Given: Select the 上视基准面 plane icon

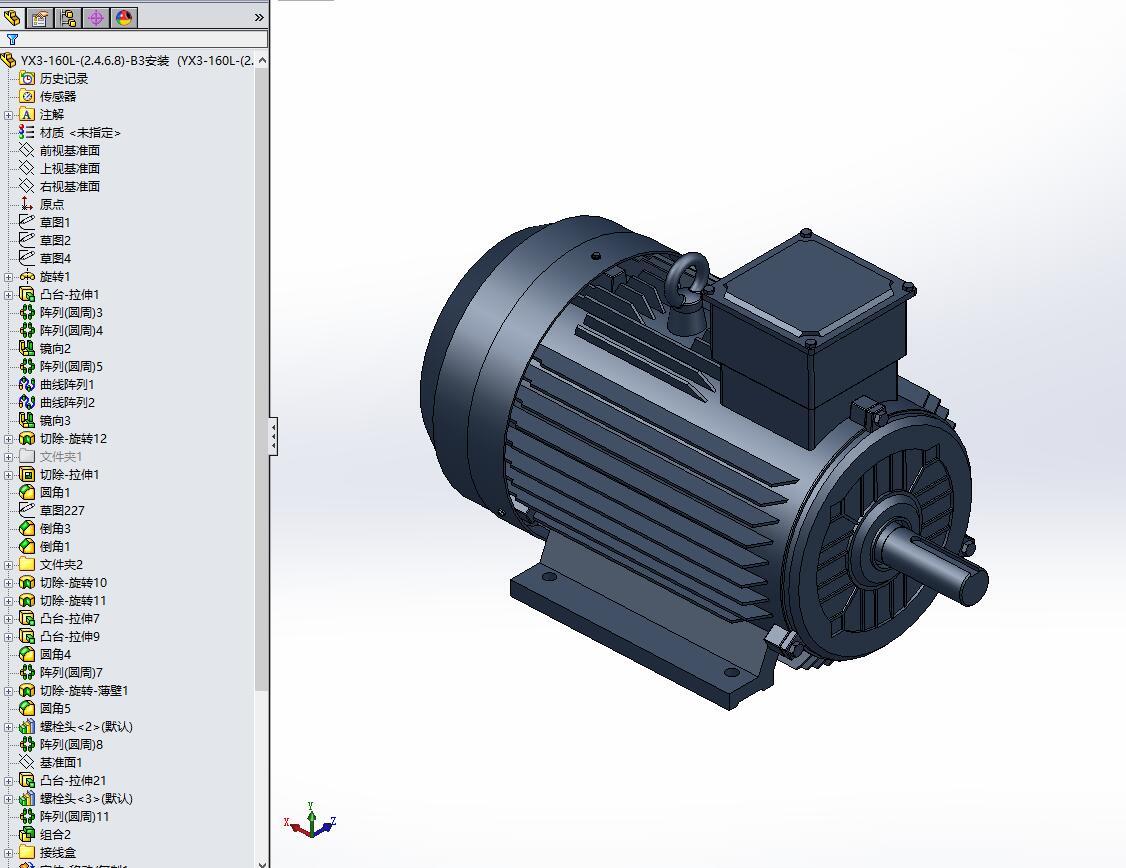Looking at the screenshot, I should click(x=27, y=168).
